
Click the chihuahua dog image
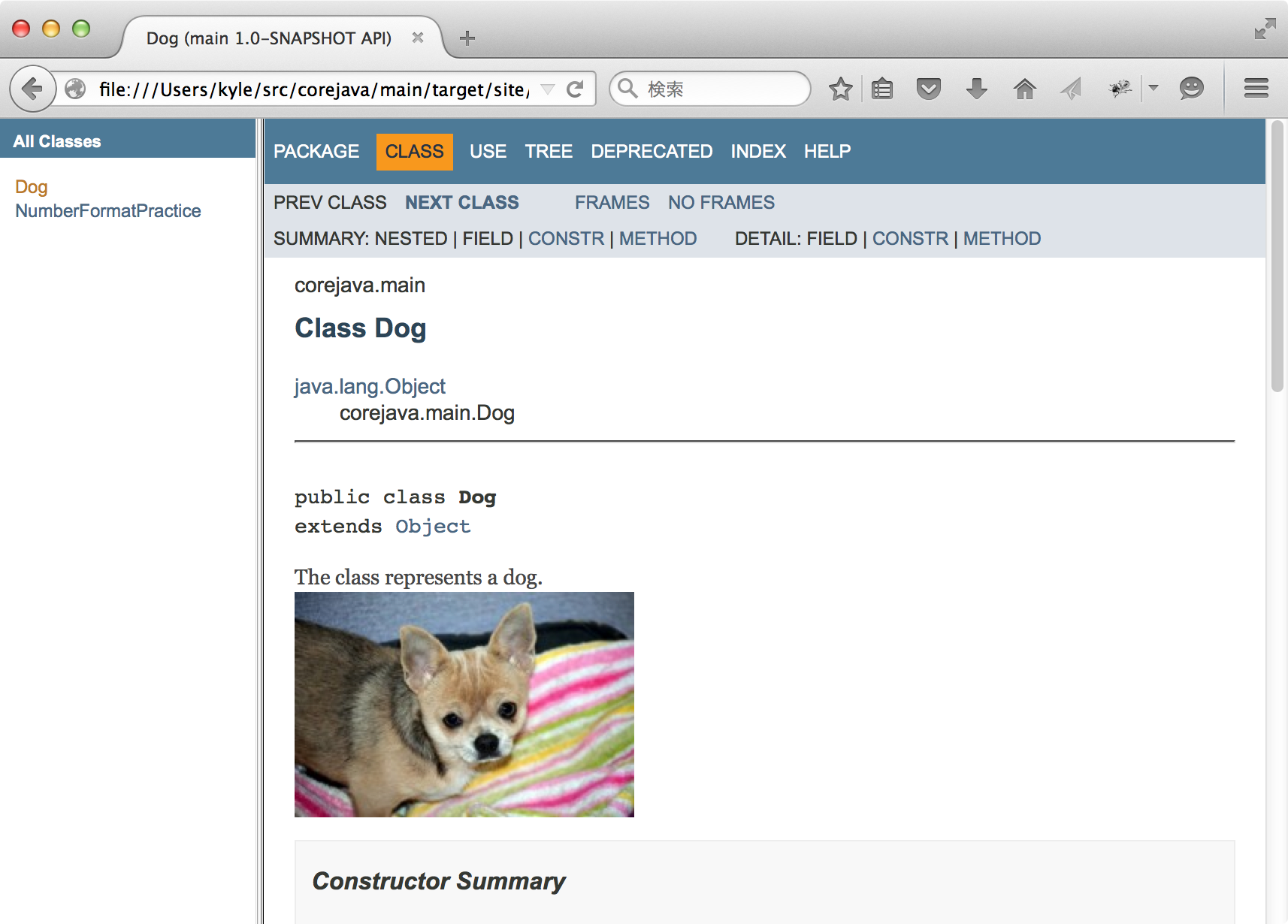pos(464,705)
